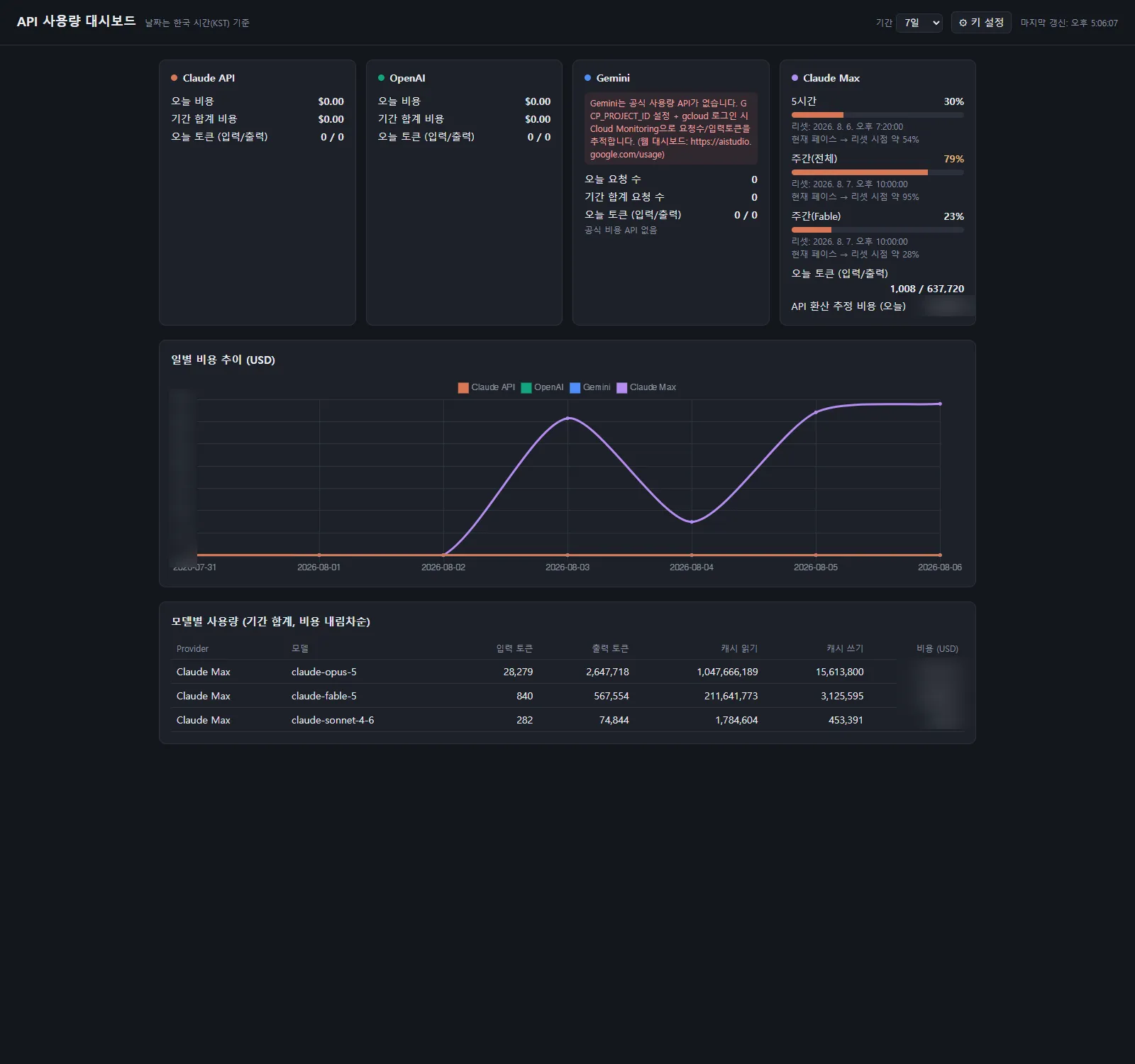Click the aistudio.google.com/usage link text

pyautogui.click(x=670, y=148)
